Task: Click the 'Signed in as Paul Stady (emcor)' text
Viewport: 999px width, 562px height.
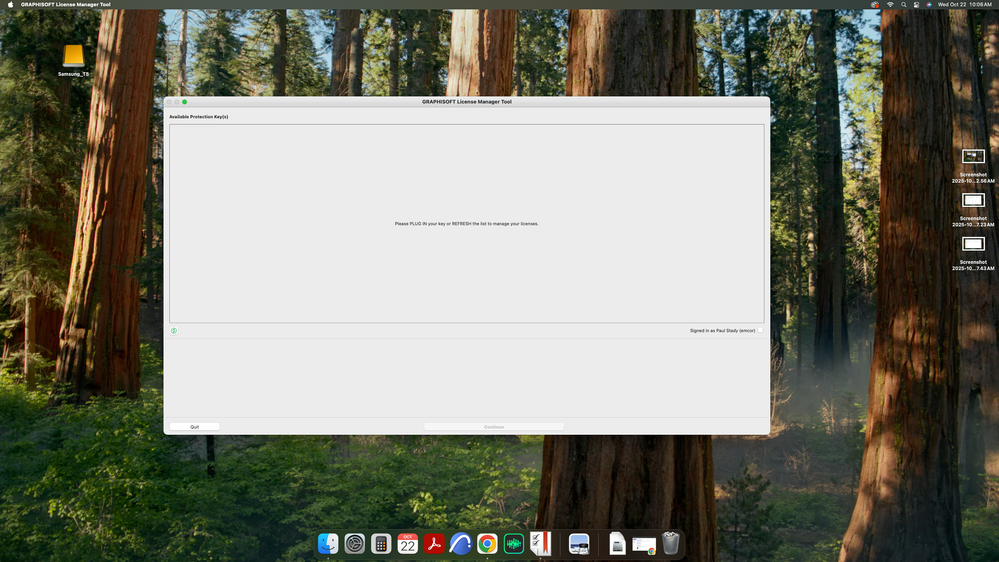Action: point(722,331)
